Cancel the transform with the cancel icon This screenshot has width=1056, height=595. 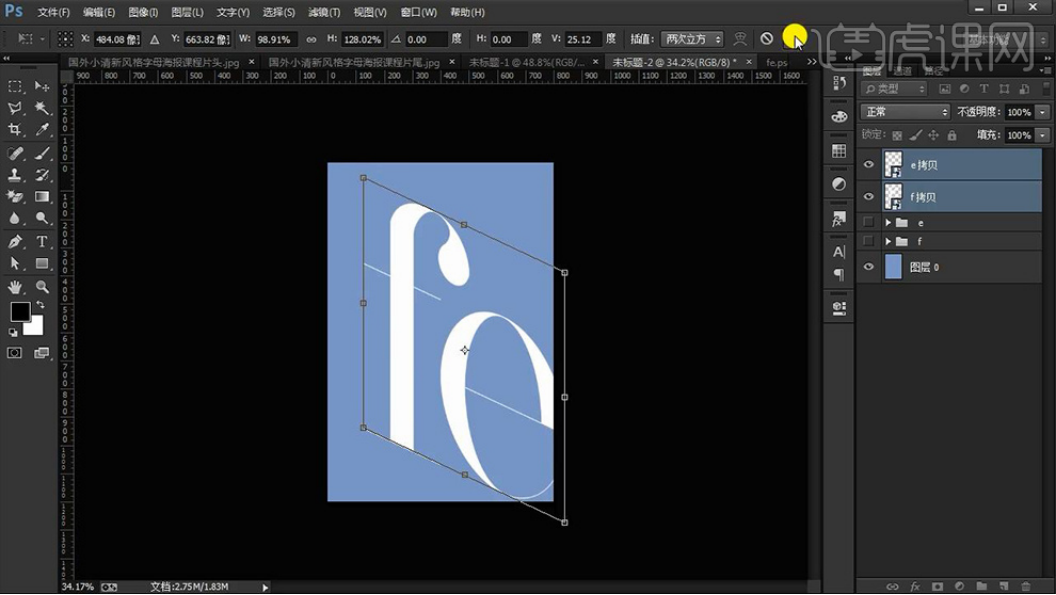tap(766, 39)
